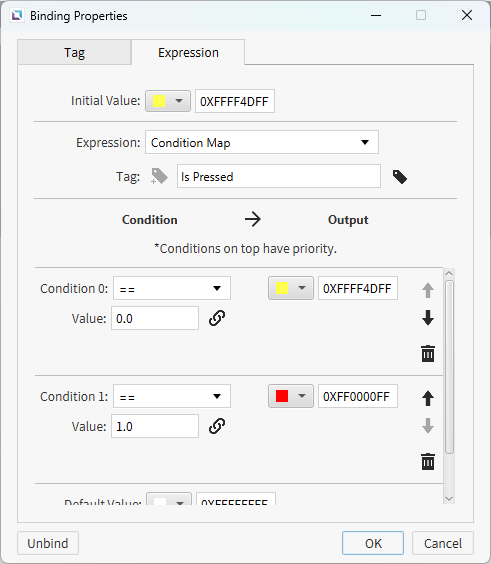
Task: Select the Expression tab
Action: [x=188, y=53]
